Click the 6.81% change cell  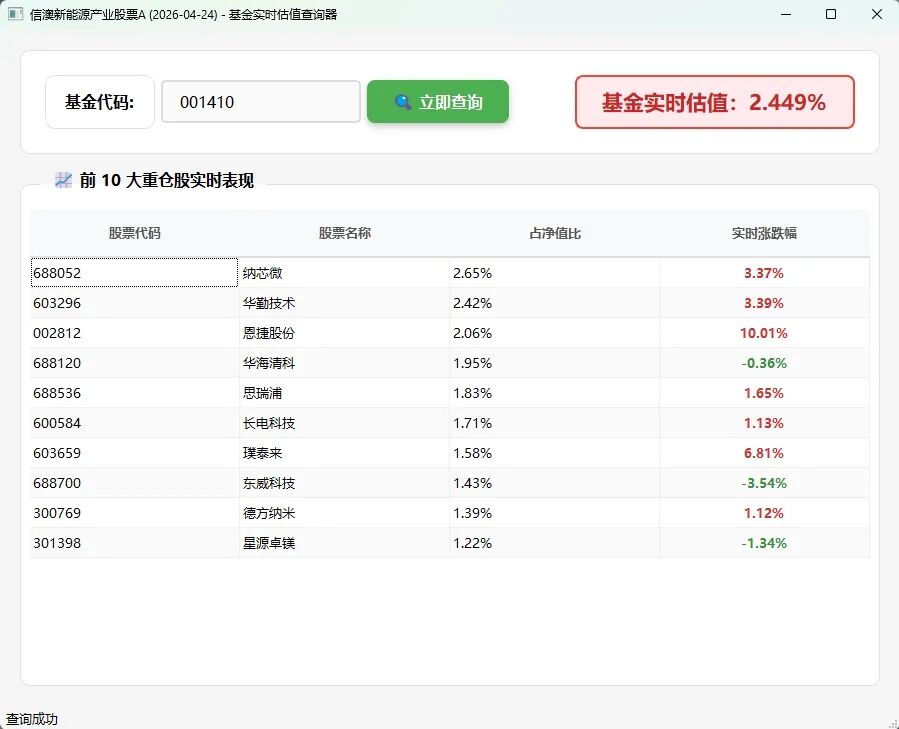[x=764, y=453]
